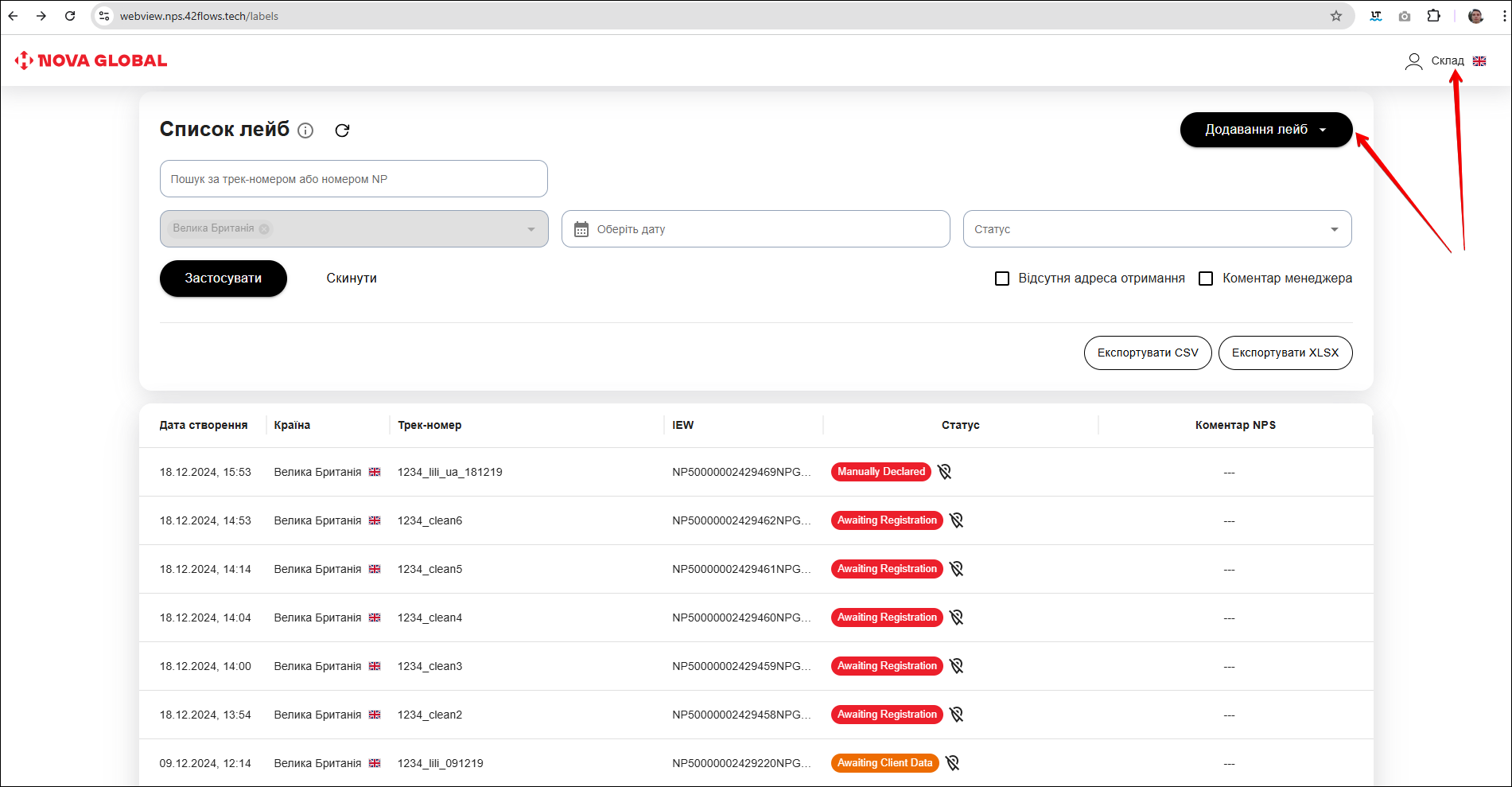Click IEW number NP50000002429469NPG…

pos(741,472)
